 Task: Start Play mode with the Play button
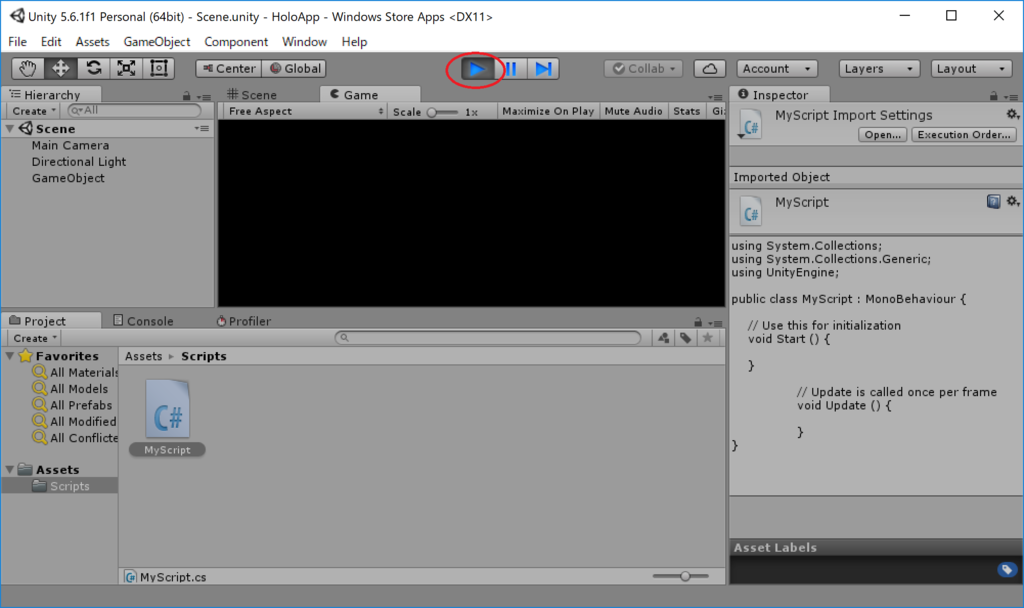pos(477,69)
